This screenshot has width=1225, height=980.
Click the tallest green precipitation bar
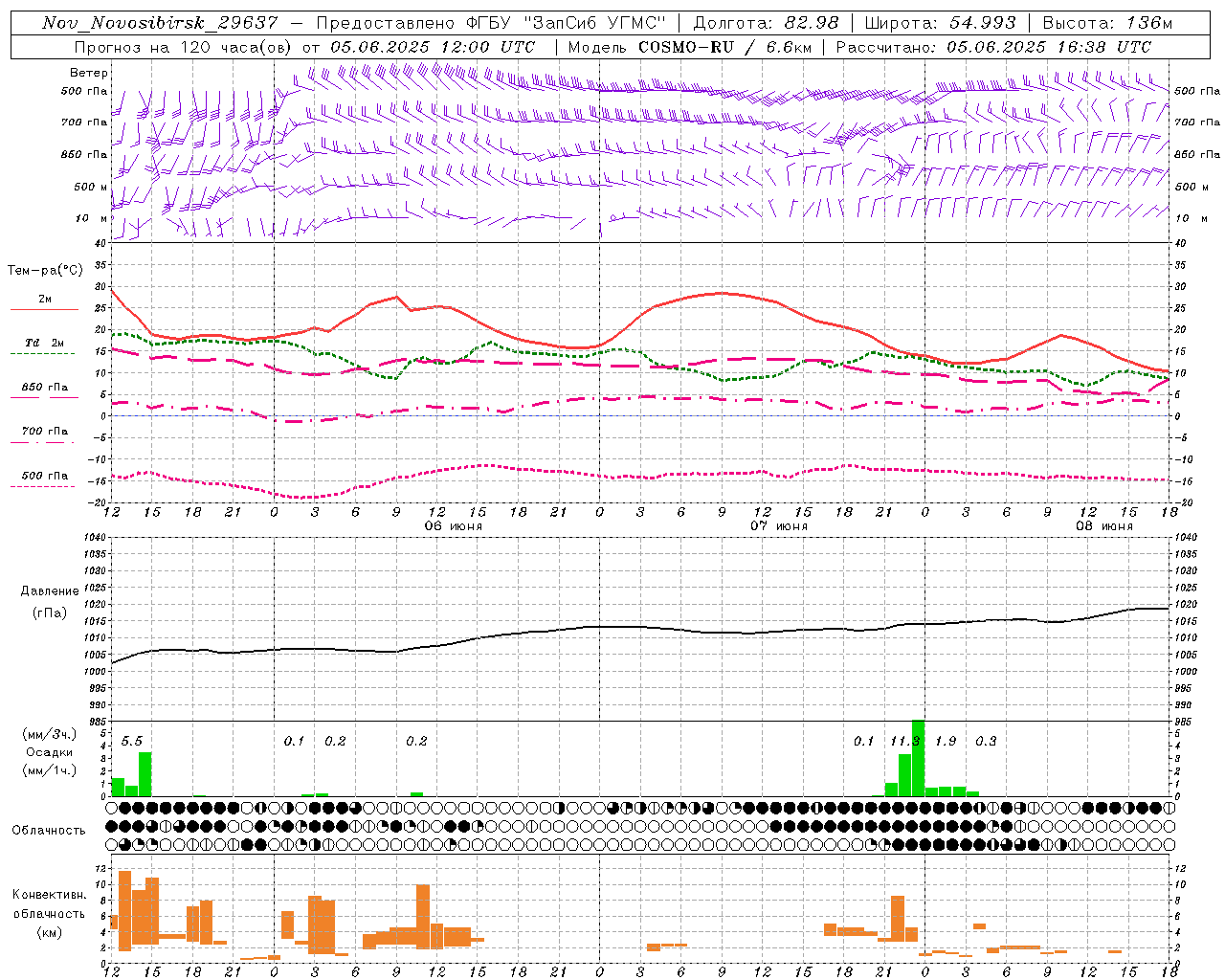918,758
